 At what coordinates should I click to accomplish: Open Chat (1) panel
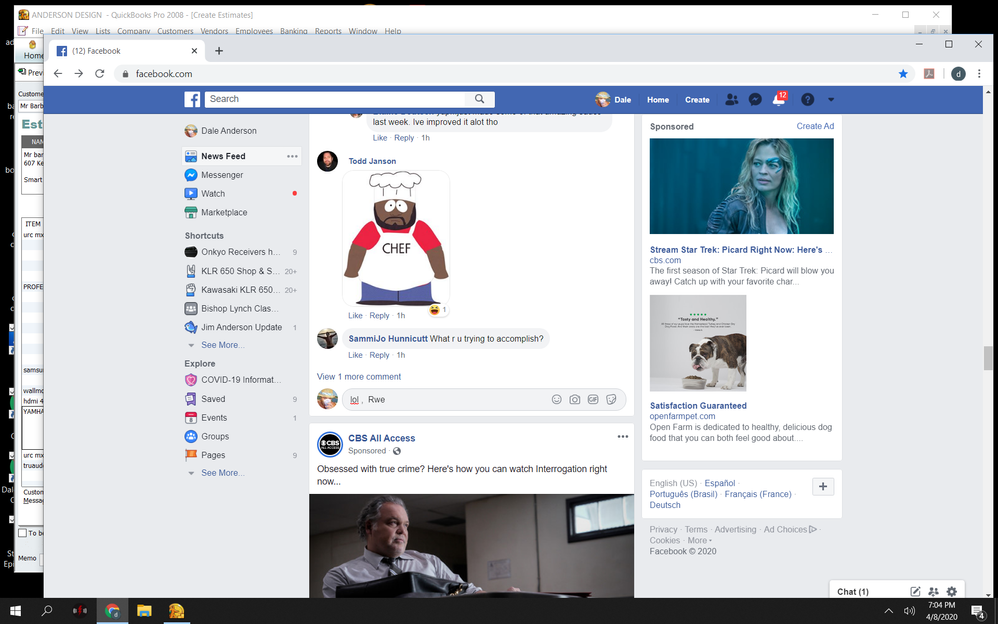853,592
